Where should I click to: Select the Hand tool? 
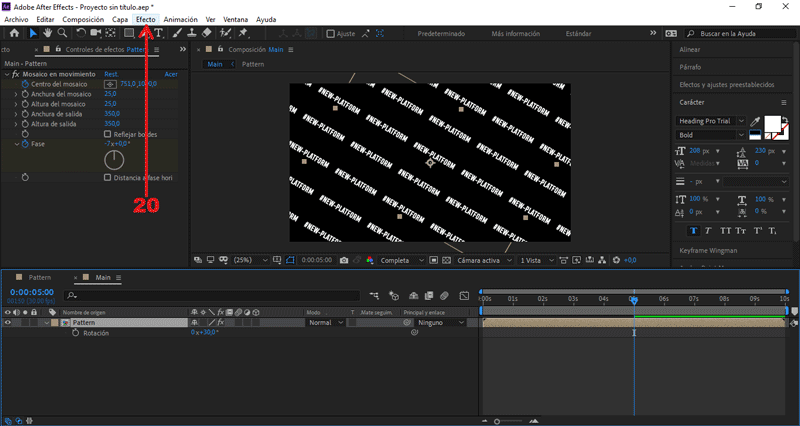point(47,33)
